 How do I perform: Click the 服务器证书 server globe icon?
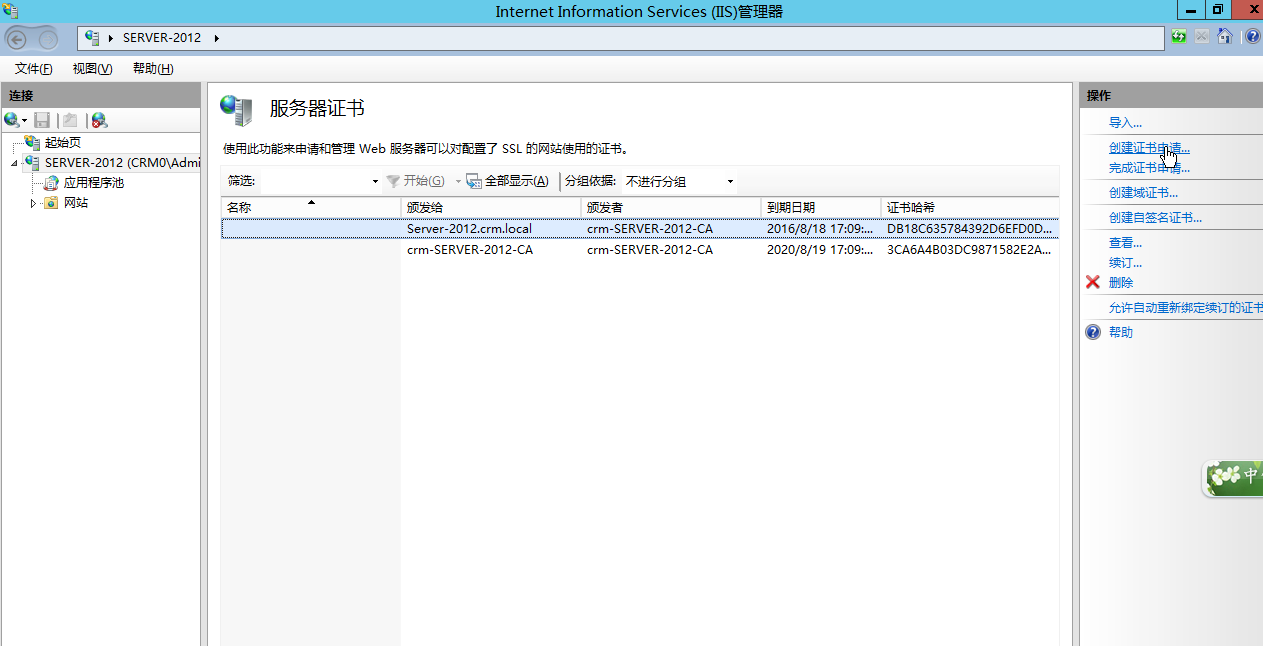(x=237, y=110)
